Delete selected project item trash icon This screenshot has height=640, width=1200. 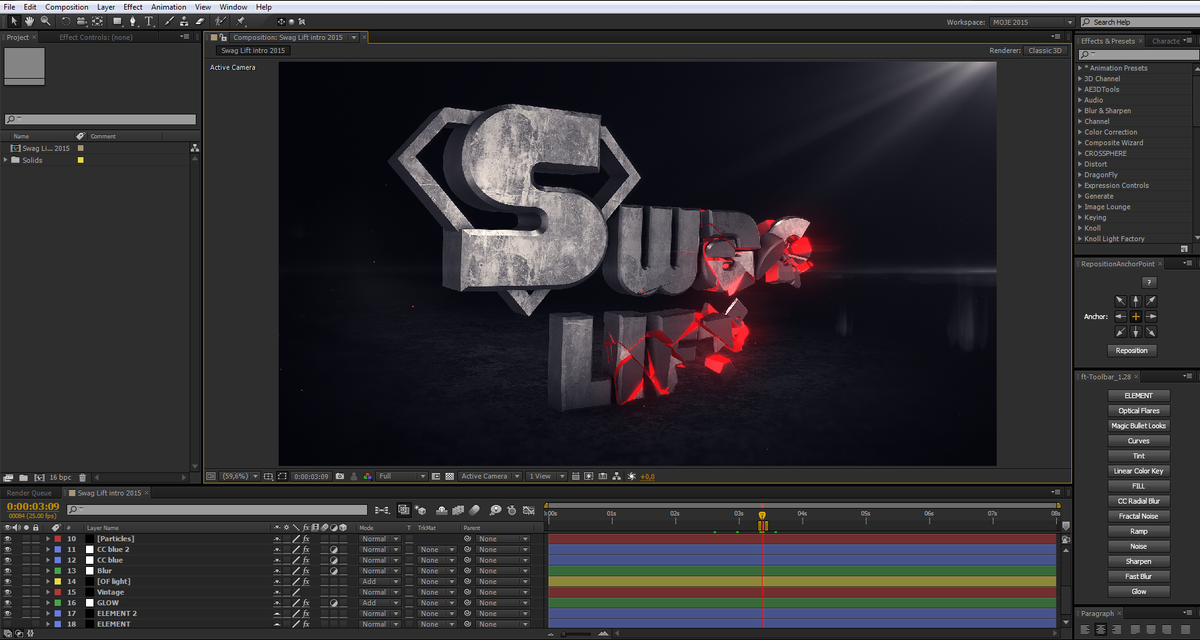[82, 478]
